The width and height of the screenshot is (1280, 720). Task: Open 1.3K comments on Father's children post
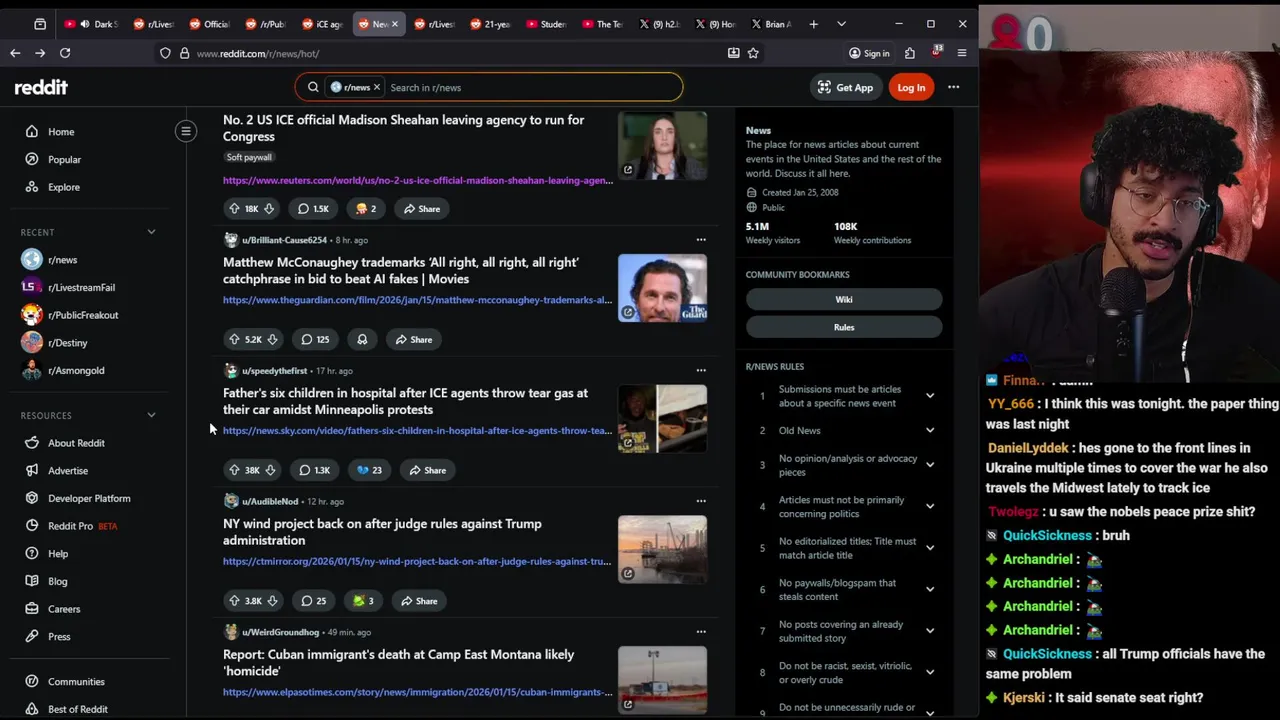click(314, 470)
